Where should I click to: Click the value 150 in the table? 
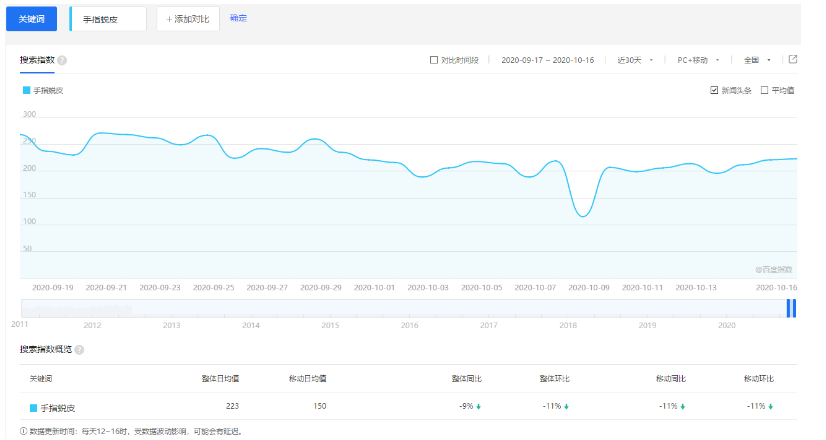point(320,406)
